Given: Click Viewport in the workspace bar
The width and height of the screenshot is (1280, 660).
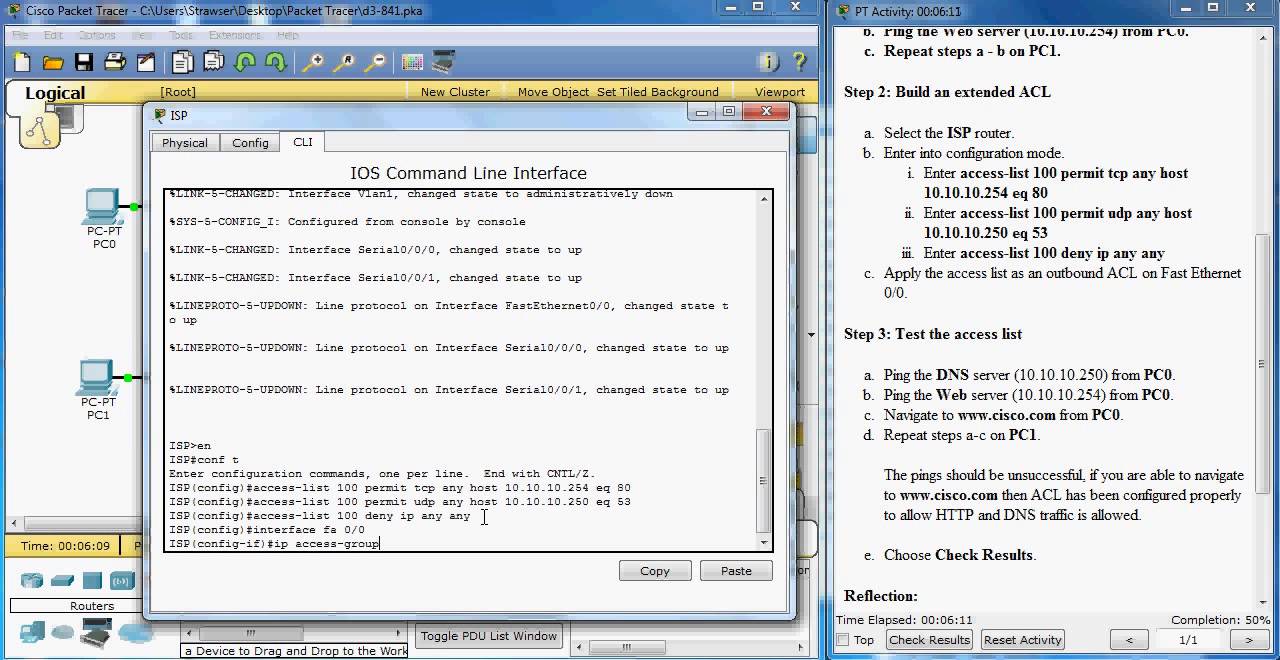Looking at the screenshot, I should point(780,92).
